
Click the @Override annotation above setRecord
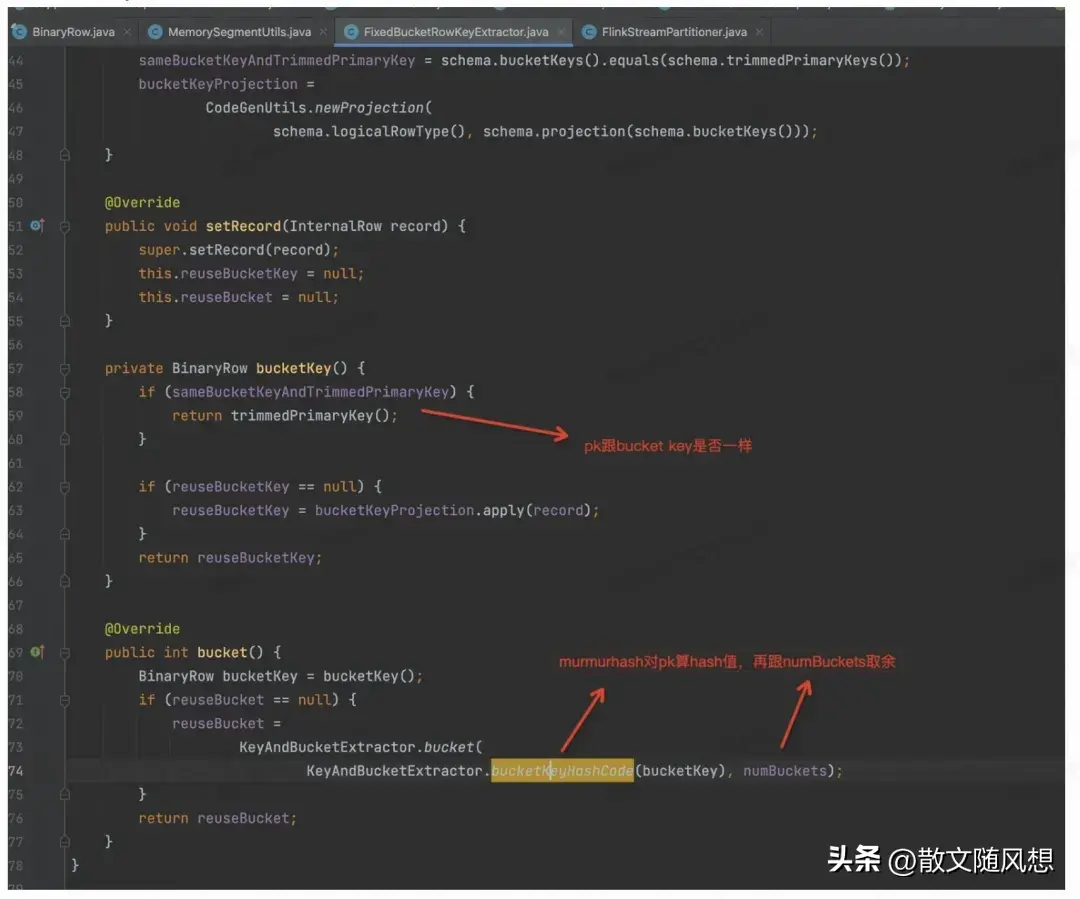142,203
